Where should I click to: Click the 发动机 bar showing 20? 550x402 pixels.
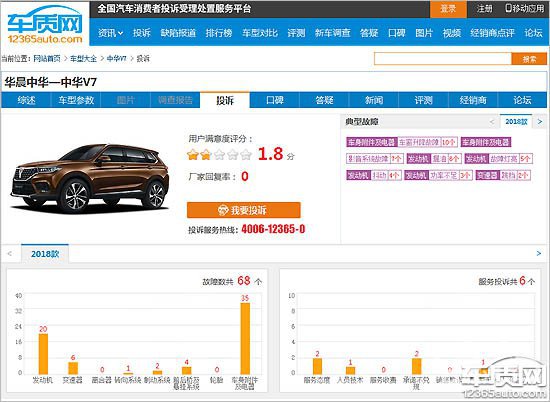43,354
